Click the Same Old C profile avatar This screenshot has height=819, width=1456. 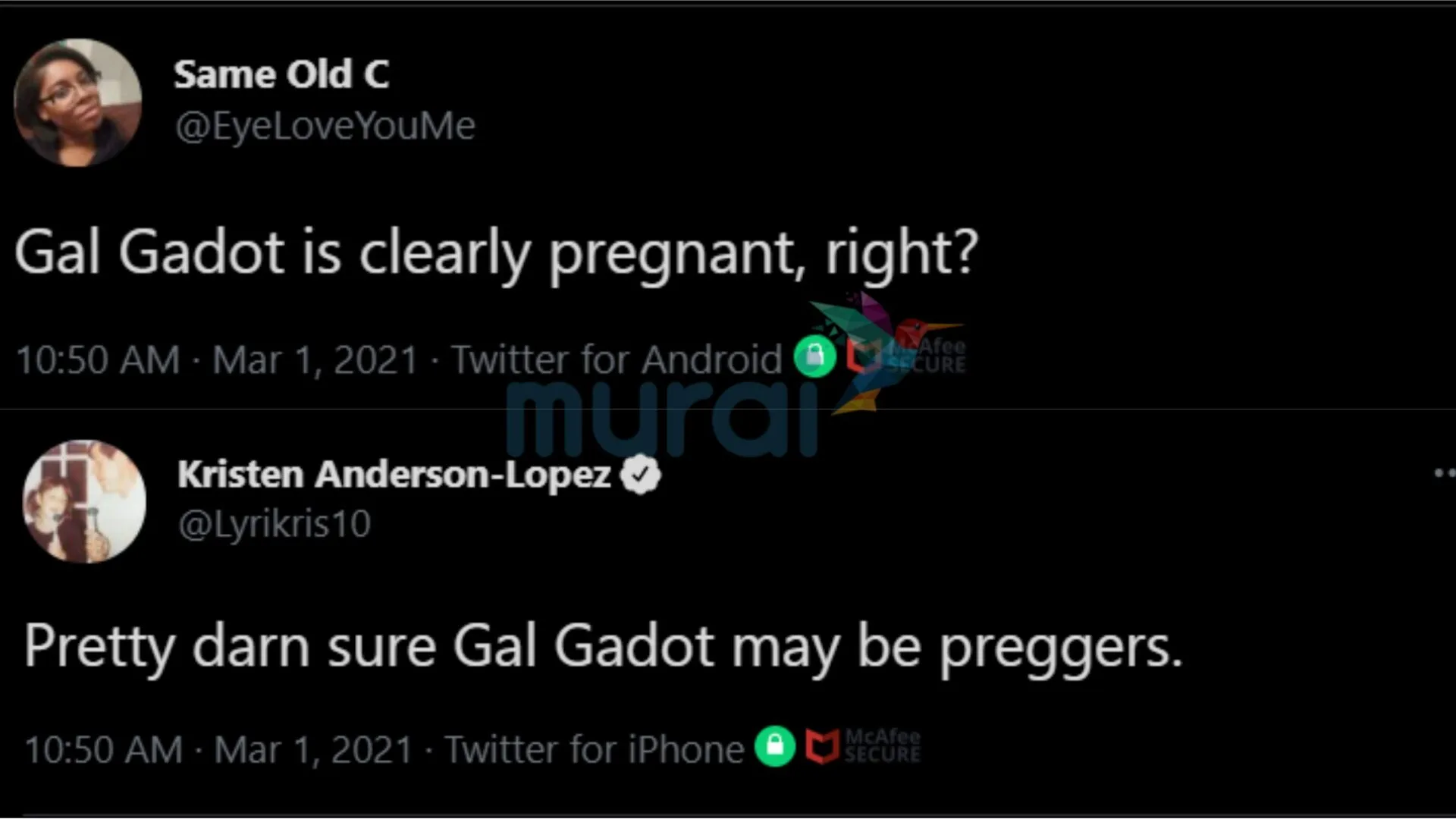click(77, 102)
